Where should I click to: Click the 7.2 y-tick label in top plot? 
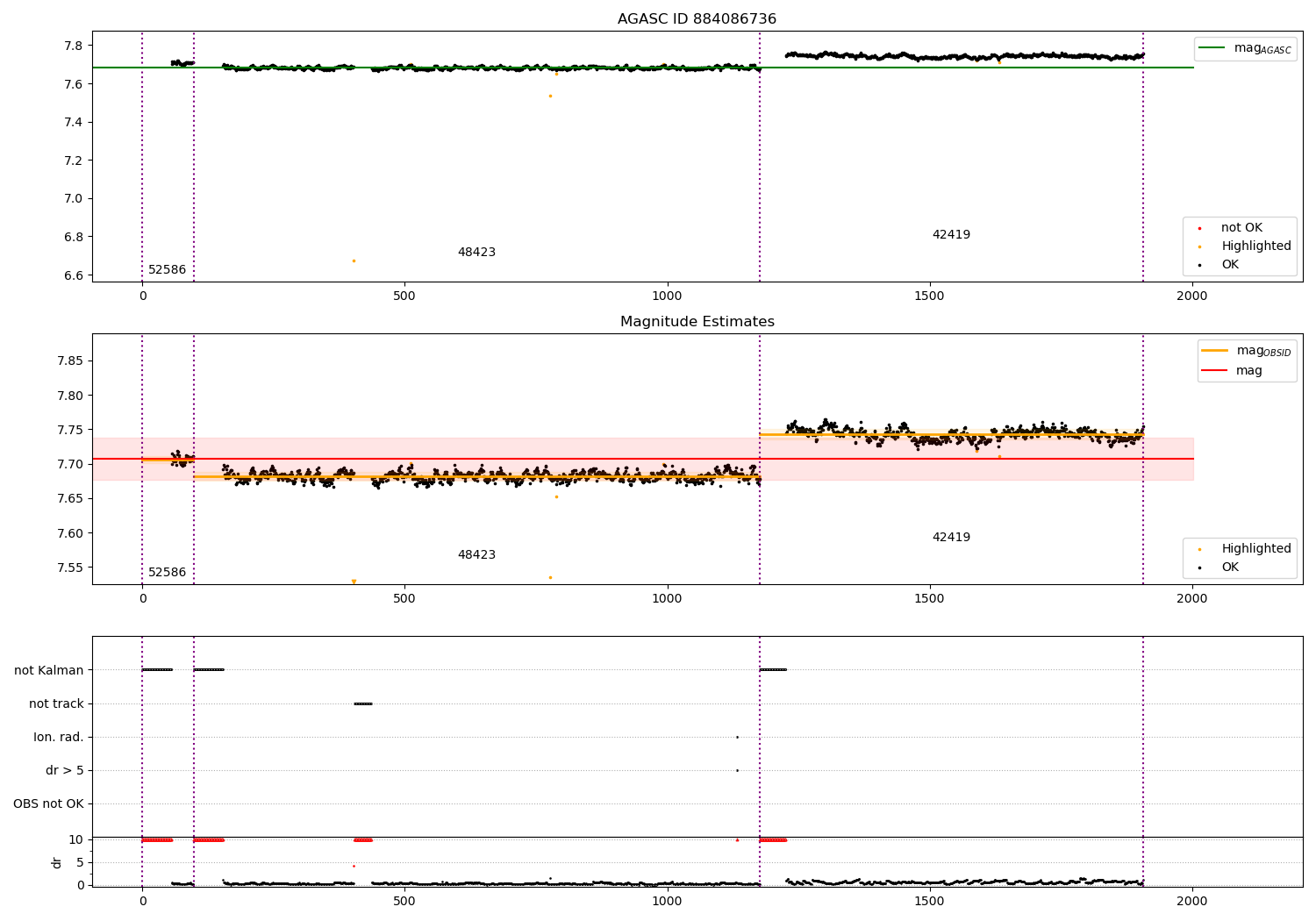coord(74,161)
